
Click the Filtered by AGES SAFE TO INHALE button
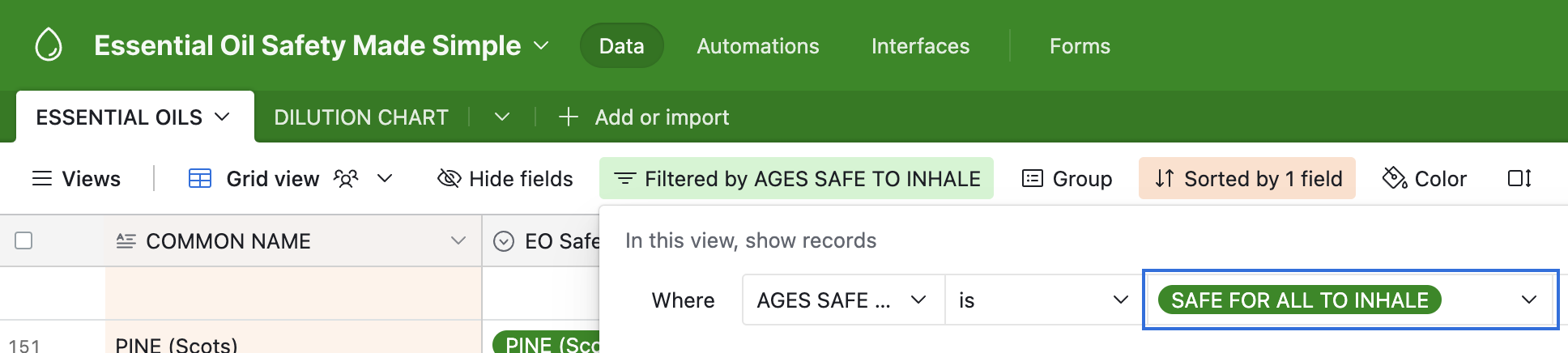coord(796,179)
